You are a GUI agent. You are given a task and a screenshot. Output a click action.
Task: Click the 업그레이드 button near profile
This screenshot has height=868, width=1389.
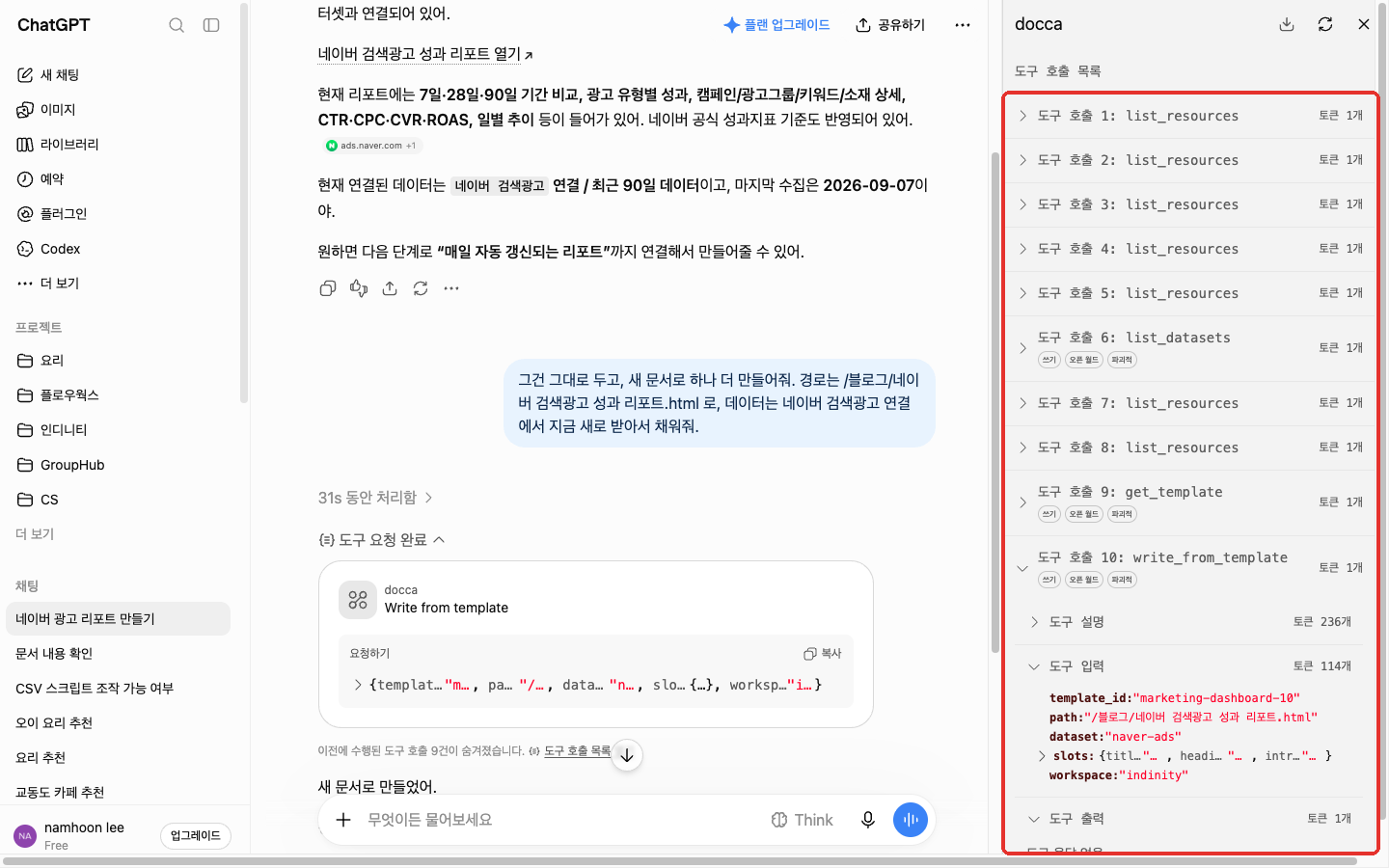click(x=196, y=836)
